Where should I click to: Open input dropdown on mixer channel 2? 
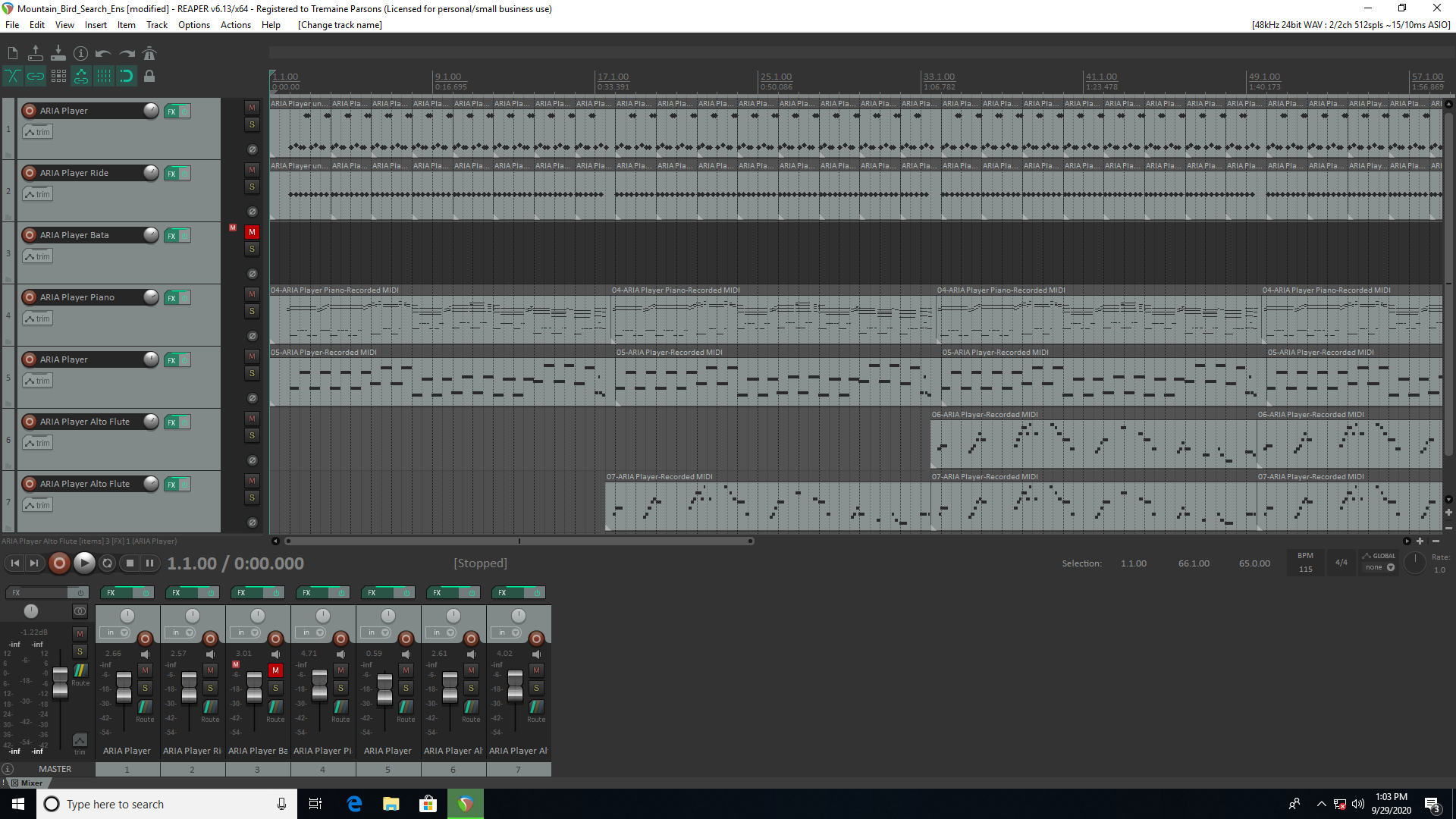coord(182,632)
